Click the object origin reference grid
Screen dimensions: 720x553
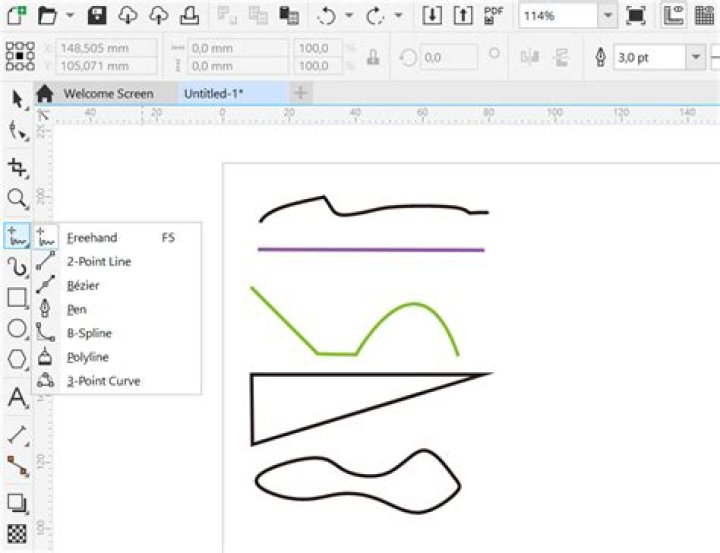pyautogui.click(x=20, y=56)
